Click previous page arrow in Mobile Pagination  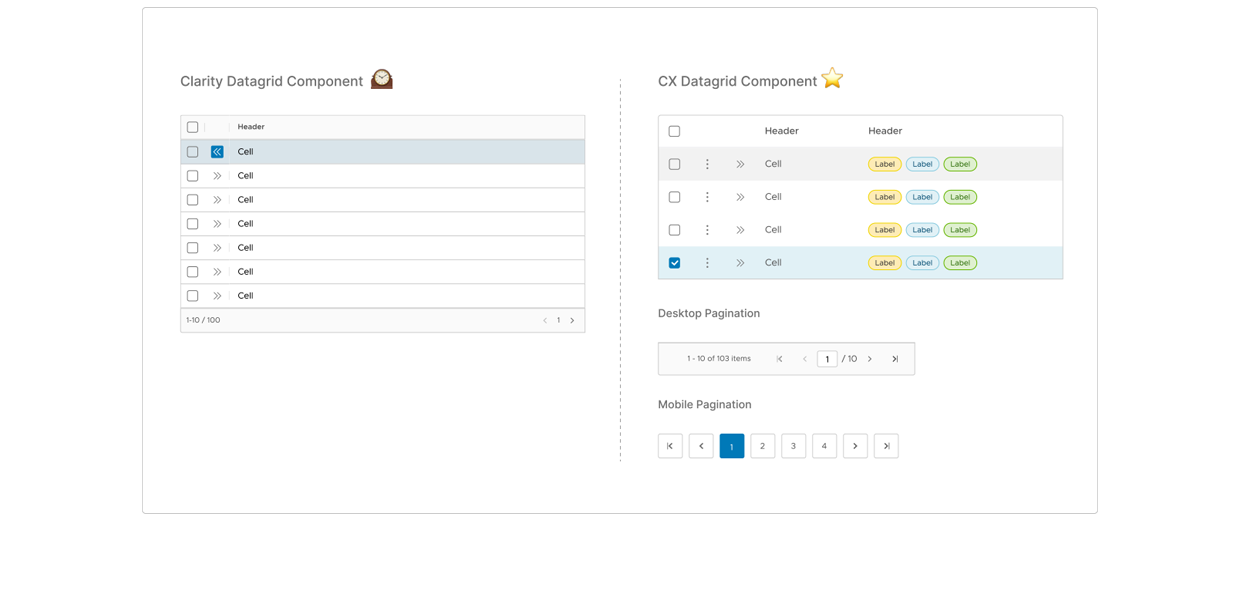tap(701, 446)
